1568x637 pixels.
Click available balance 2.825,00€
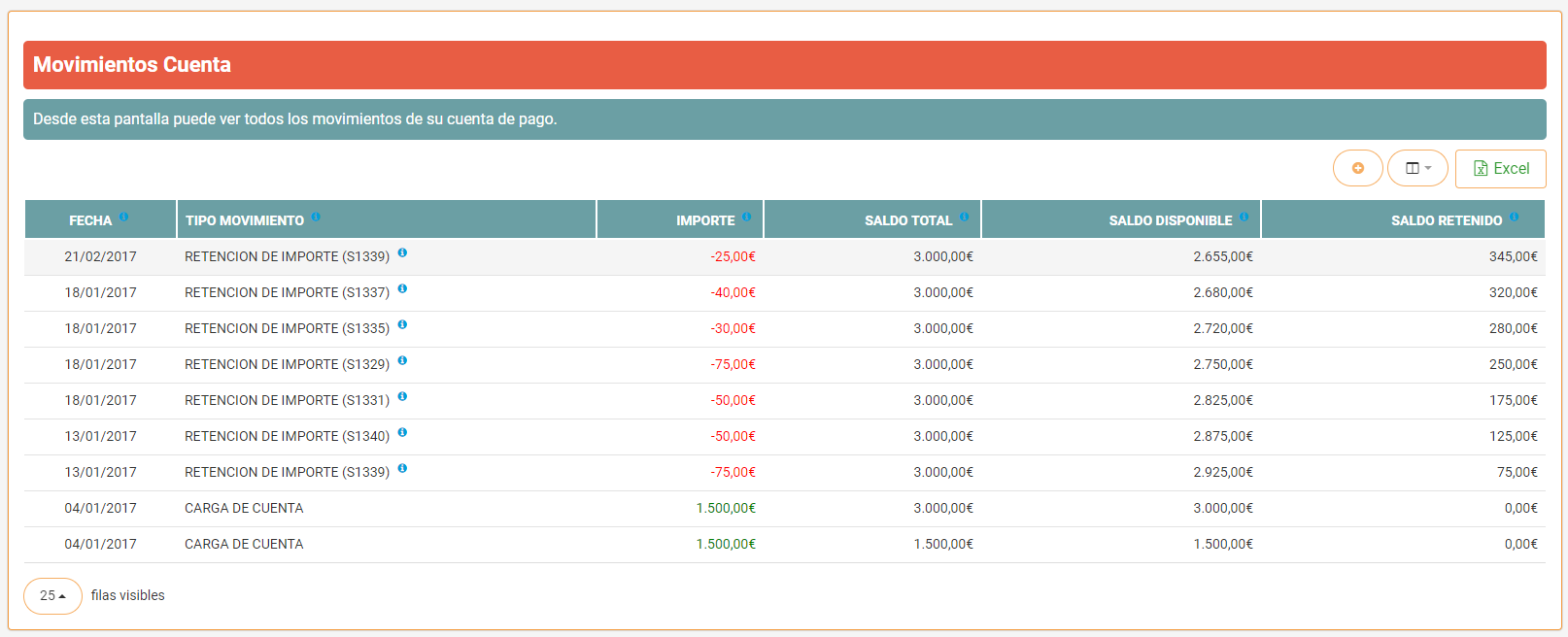1223,400
